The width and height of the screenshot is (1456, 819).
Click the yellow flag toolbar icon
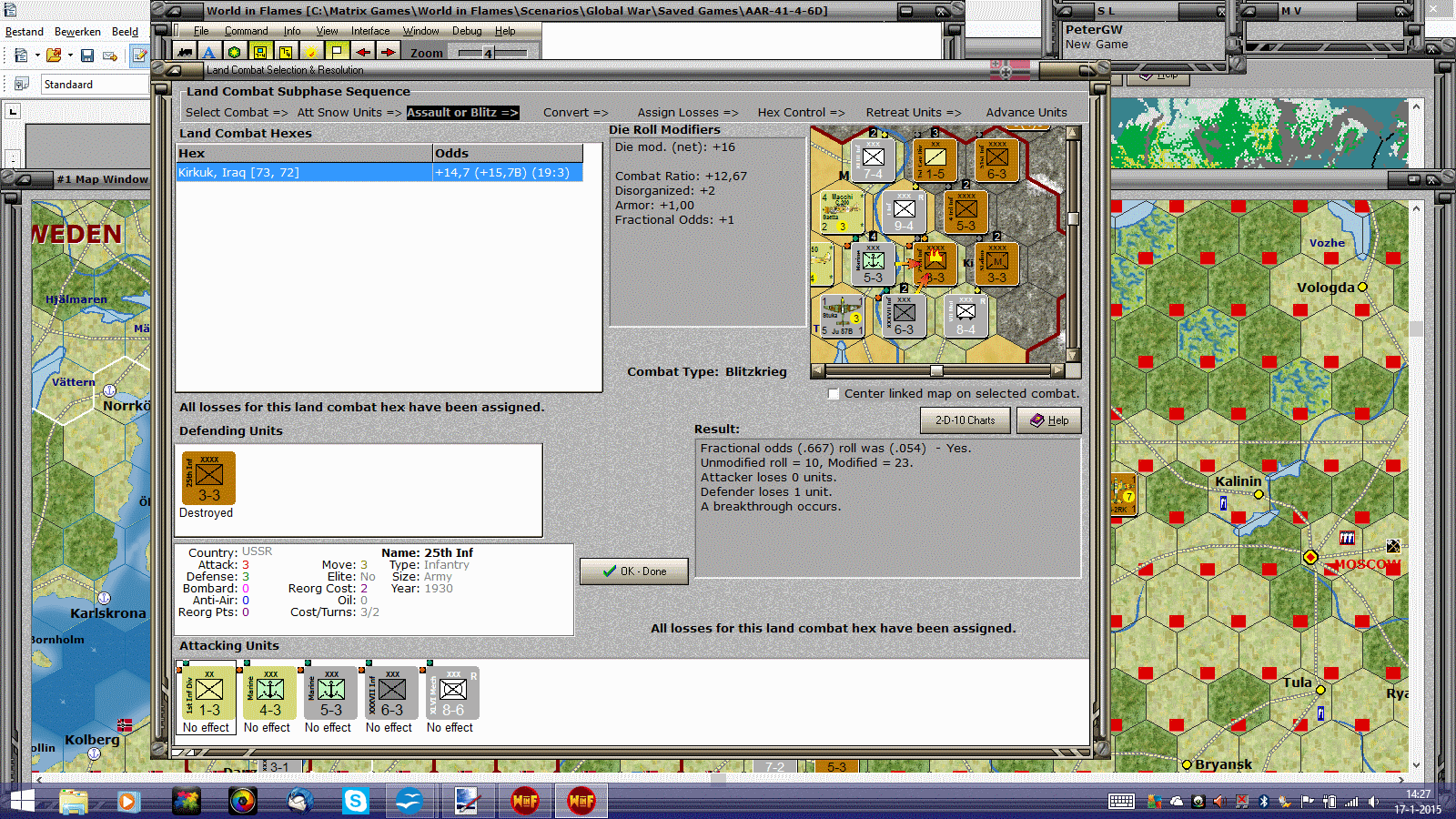tap(337, 53)
